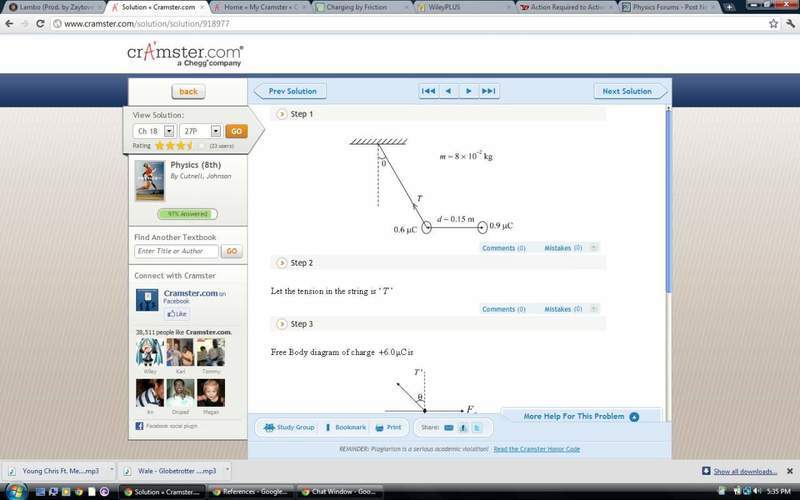800x500 pixels.
Task: Click profile photo labeled Megan
Action: (211, 393)
